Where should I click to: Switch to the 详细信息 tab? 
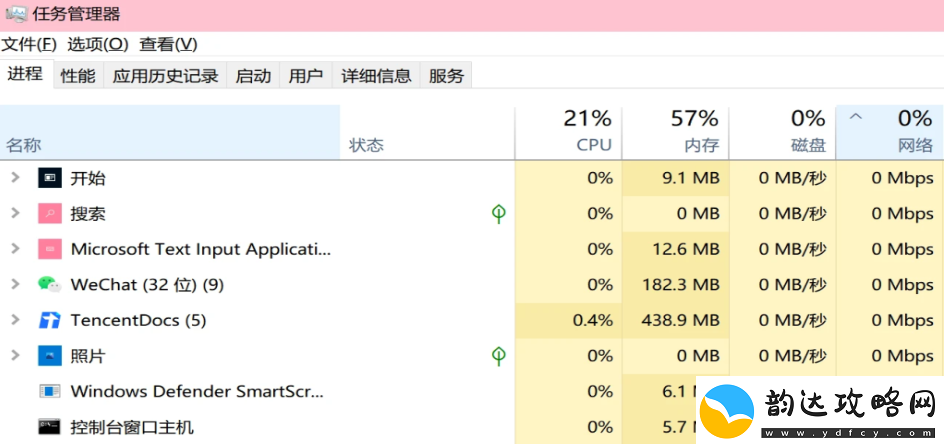(376, 75)
